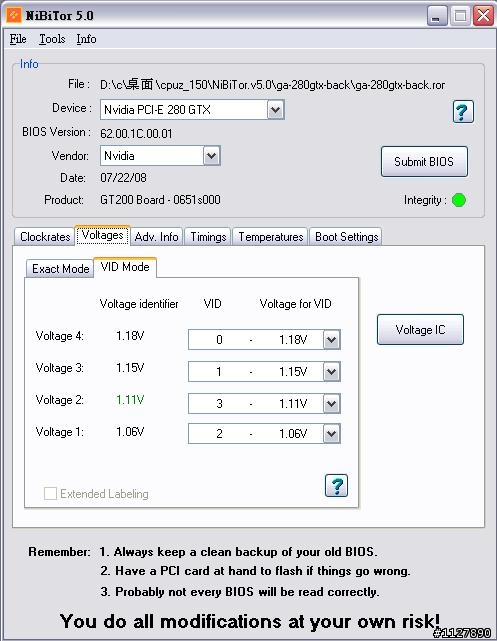
Task: Click the BIOS file path text
Action: click(x=273, y=85)
